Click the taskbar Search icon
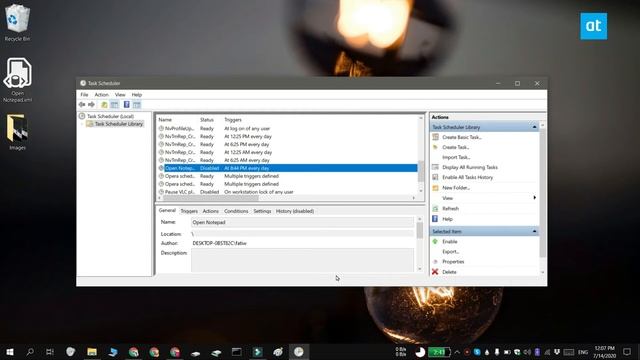Viewport: 640px width, 360px height. (30, 351)
